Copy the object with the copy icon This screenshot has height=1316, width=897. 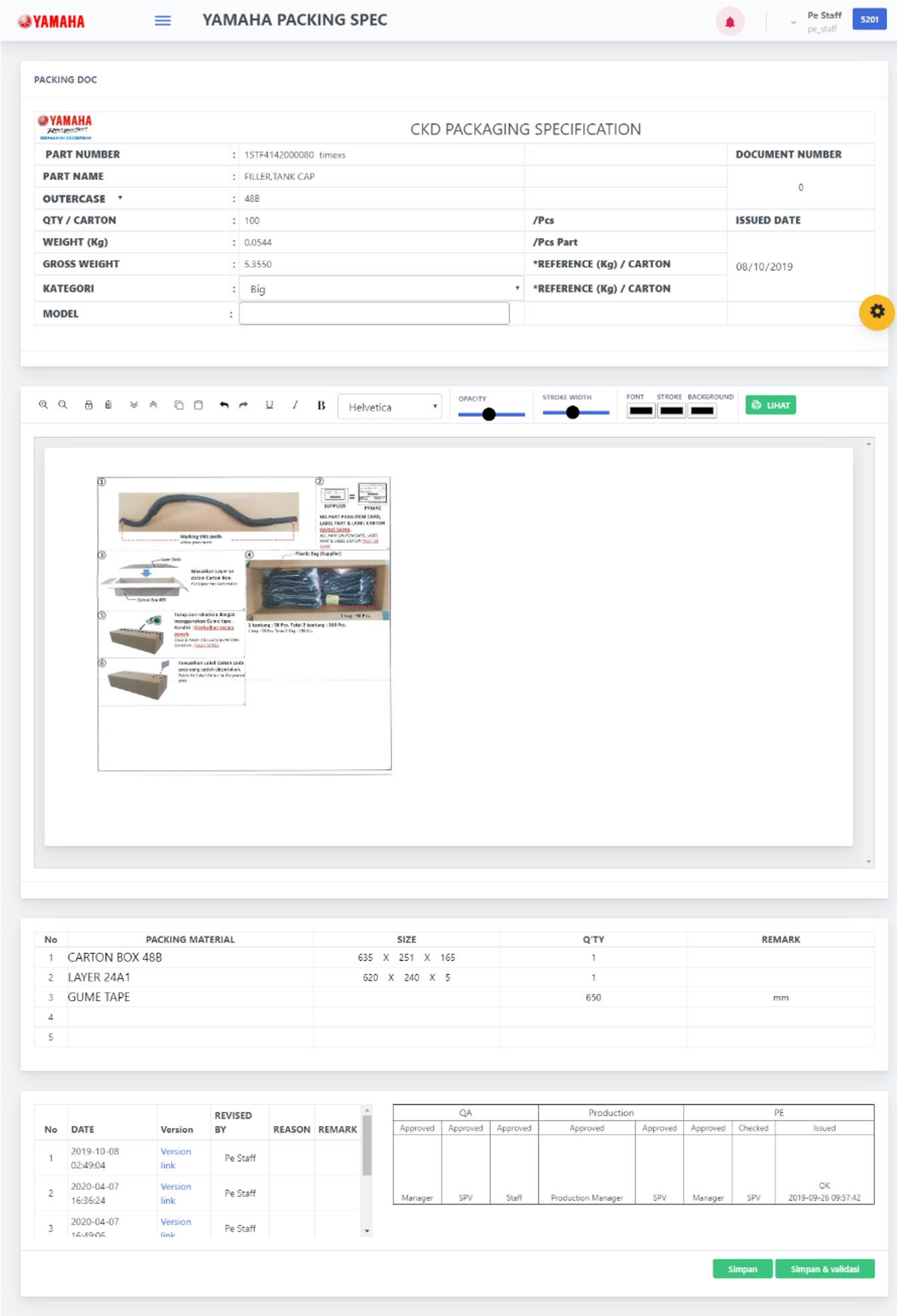(179, 405)
